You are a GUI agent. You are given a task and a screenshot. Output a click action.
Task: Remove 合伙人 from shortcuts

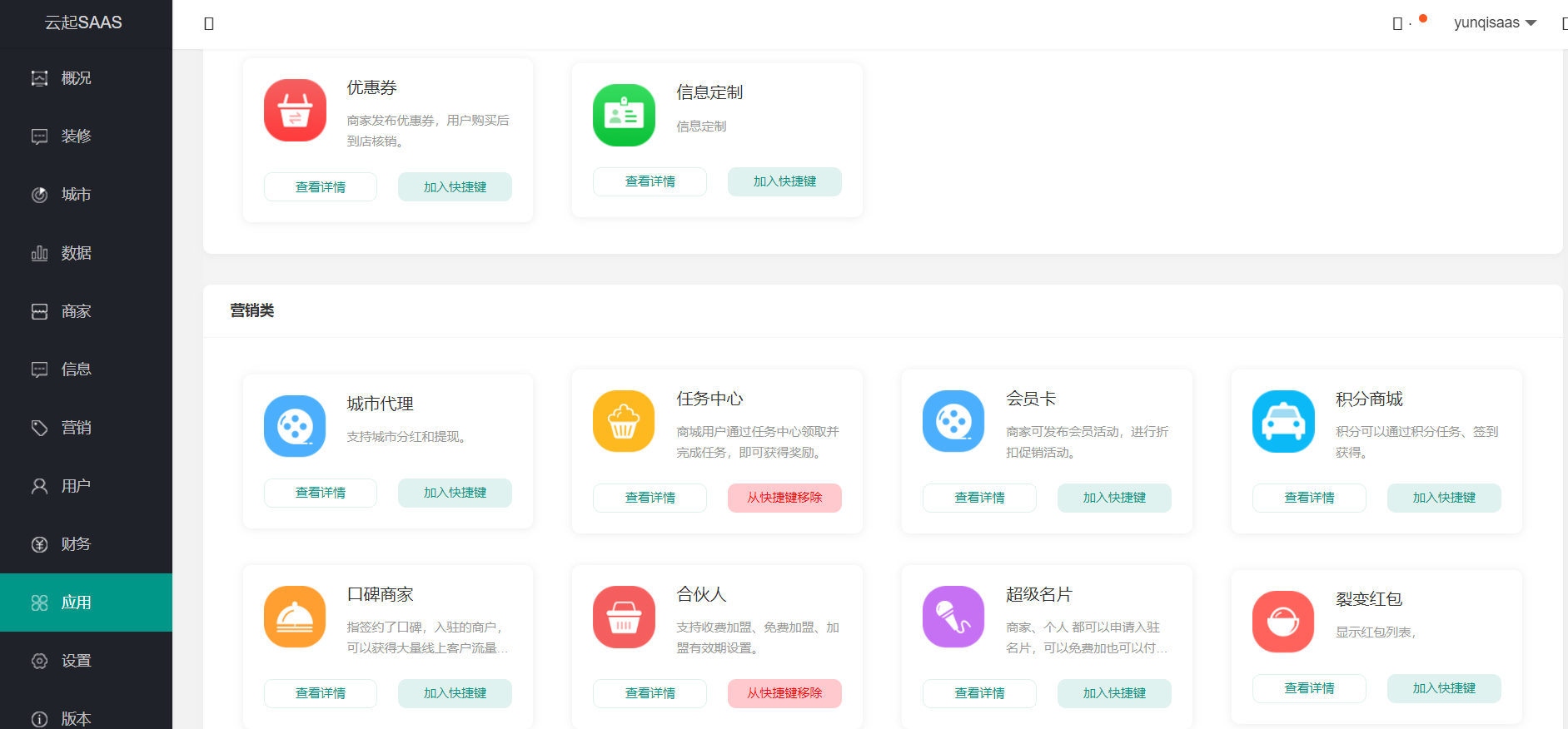(784, 693)
